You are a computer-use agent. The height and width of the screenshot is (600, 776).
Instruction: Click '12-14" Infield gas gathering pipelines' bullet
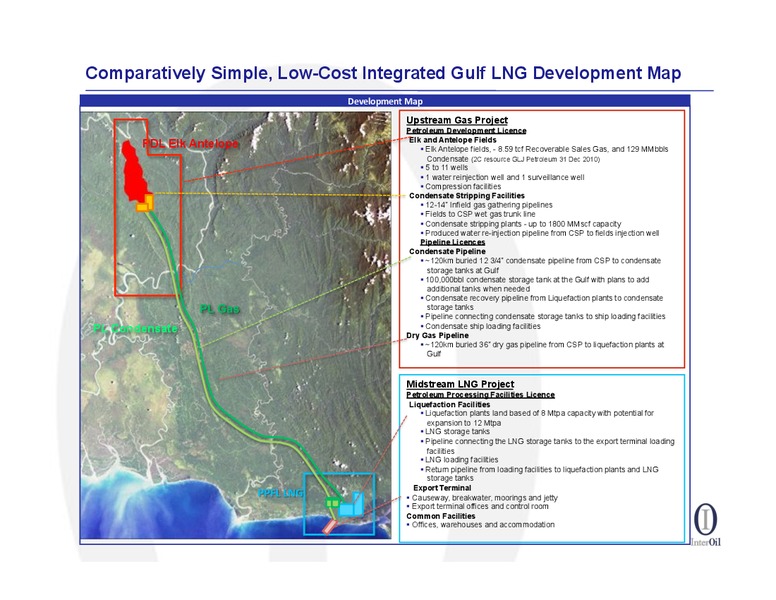486,205
